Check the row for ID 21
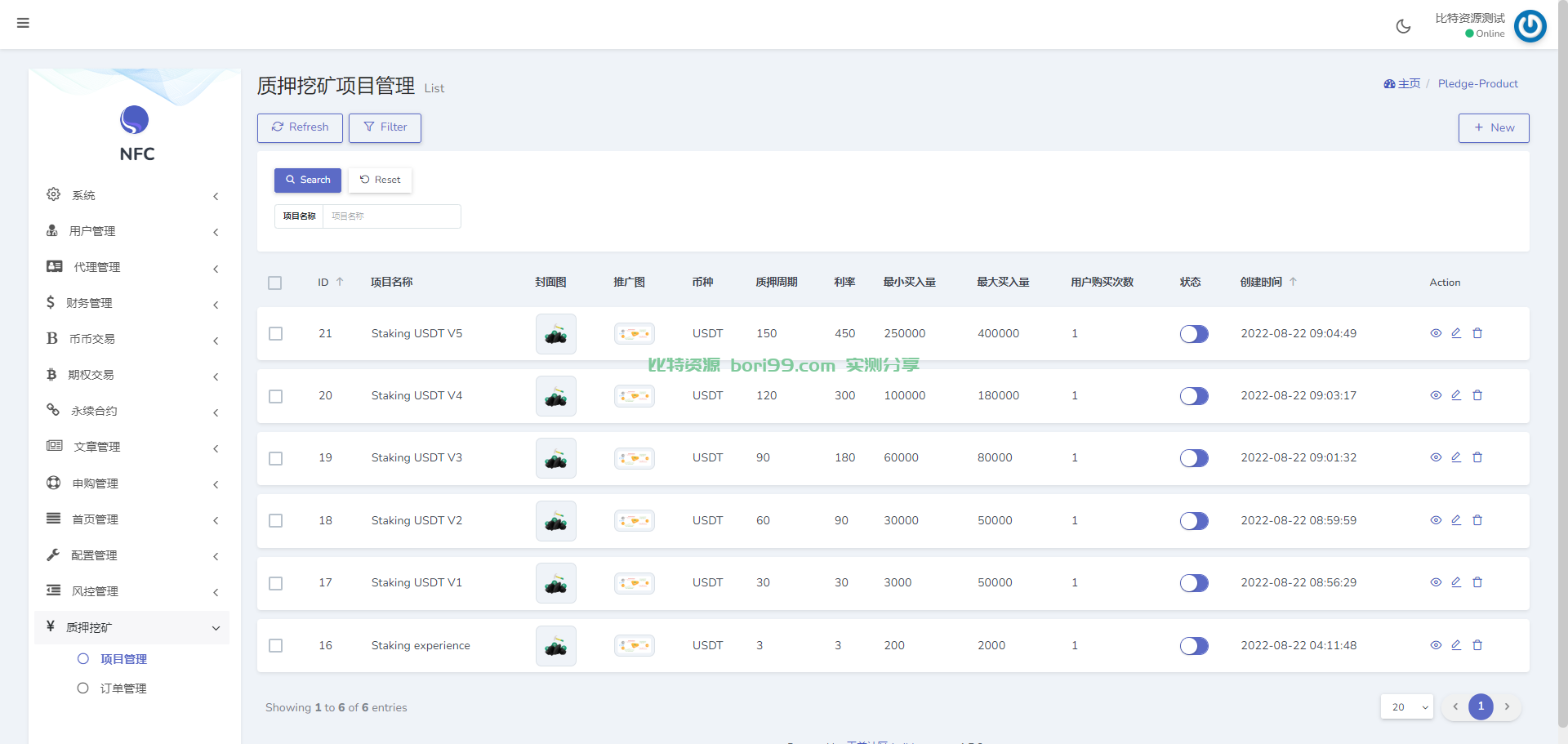 (x=276, y=334)
